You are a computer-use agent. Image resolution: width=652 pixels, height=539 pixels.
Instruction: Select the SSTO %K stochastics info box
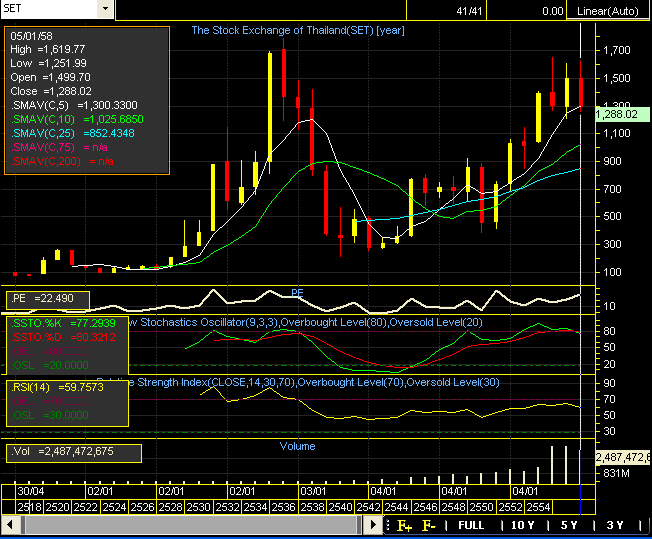67,345
